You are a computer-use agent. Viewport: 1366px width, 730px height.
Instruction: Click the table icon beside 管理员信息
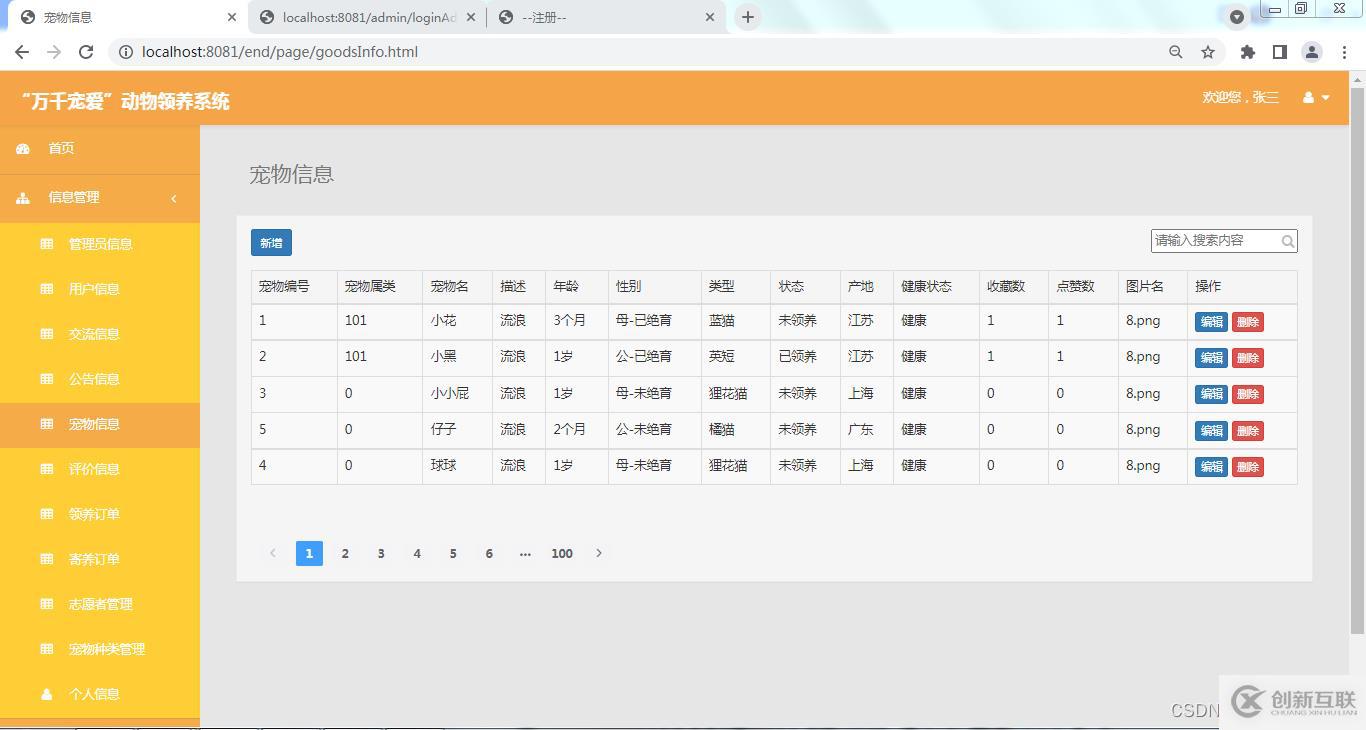point(47,244)
